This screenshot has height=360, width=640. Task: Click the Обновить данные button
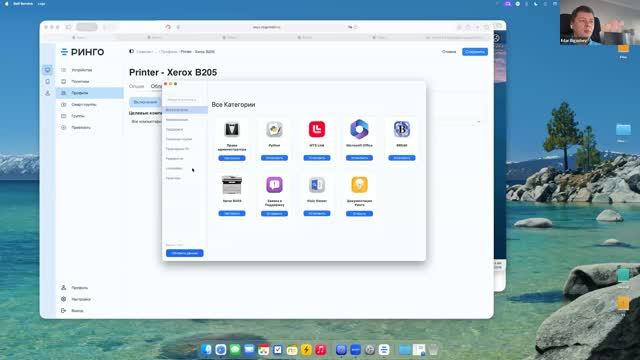(184, 253)
